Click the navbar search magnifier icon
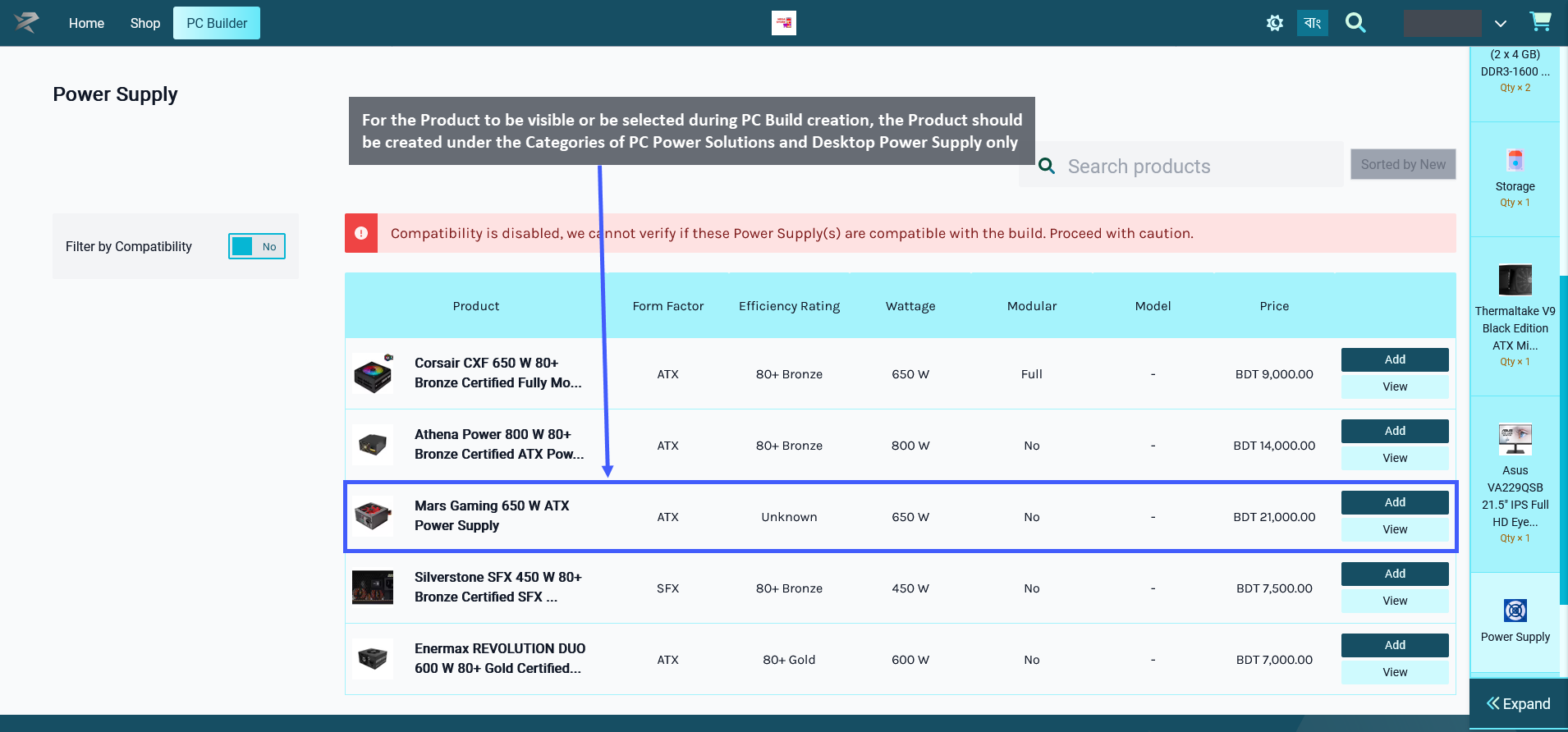Image resolution: width=1568 pixels, height=732 pixels. click(1355, 23)
